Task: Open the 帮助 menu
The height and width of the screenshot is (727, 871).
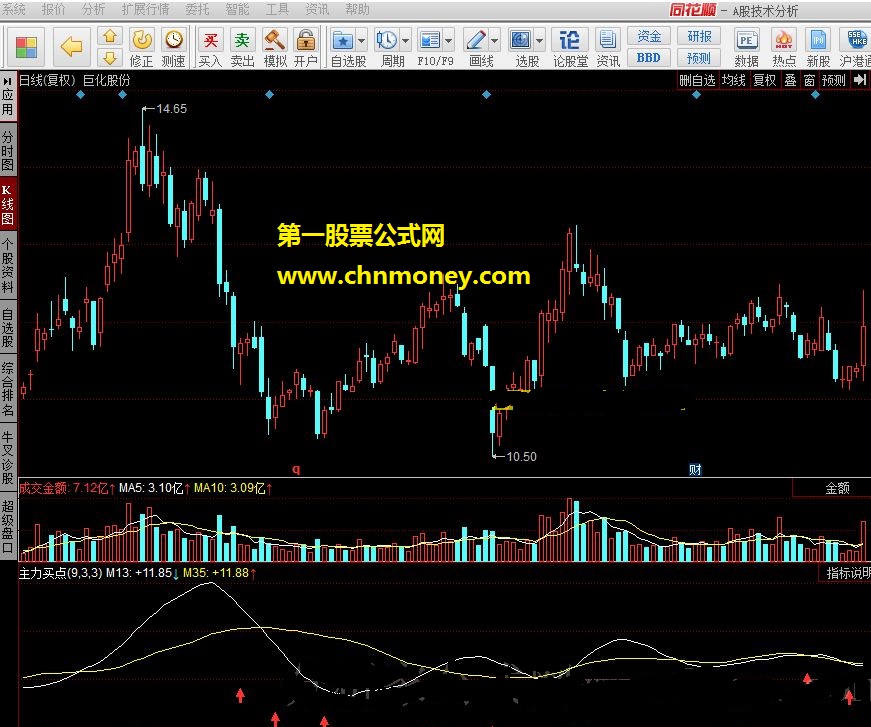Action: pos(357,9)
